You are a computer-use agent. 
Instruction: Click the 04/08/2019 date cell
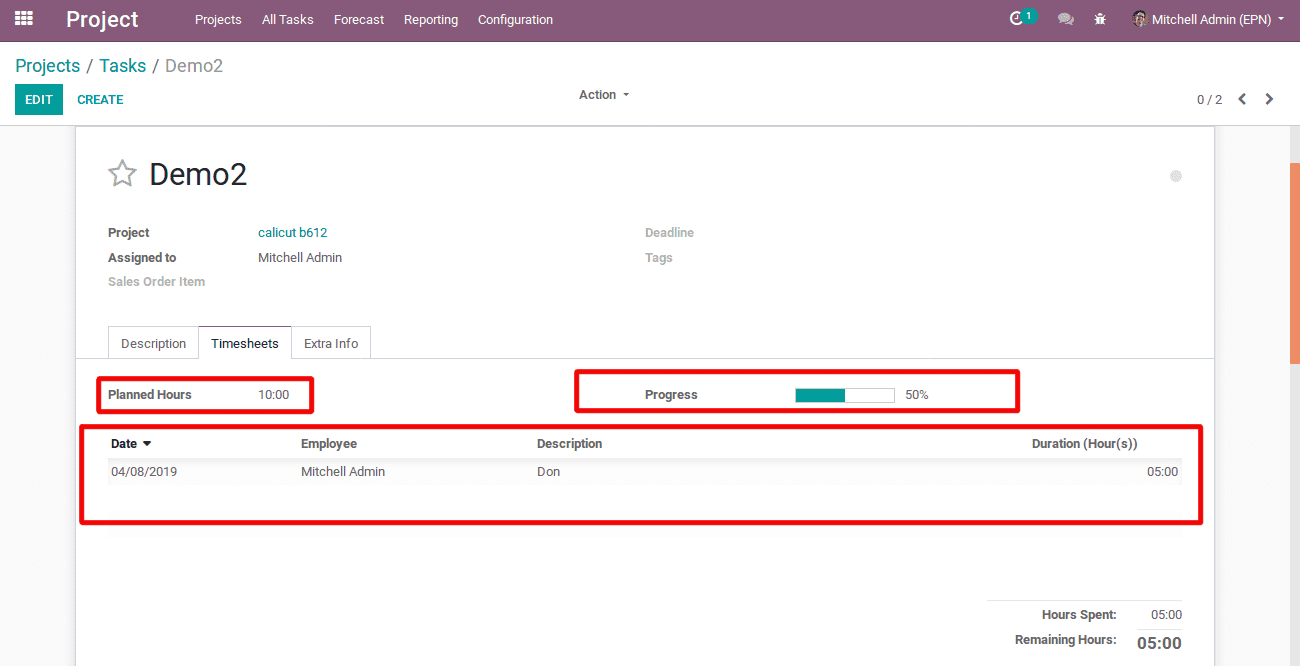point(144,472)
